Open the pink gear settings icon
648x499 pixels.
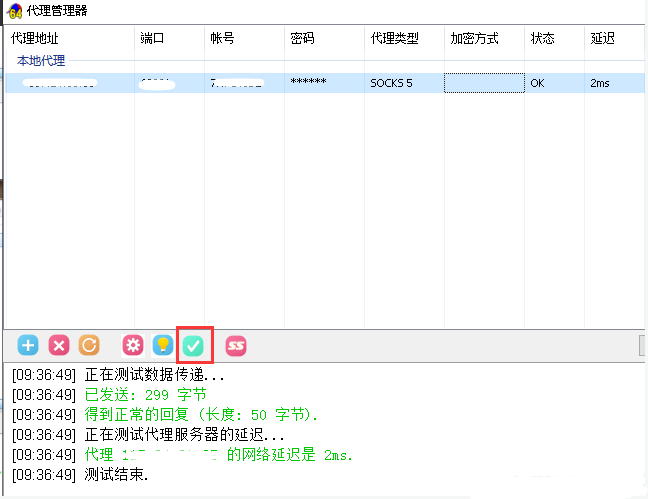pyautogui.click(x=133, y=345)
